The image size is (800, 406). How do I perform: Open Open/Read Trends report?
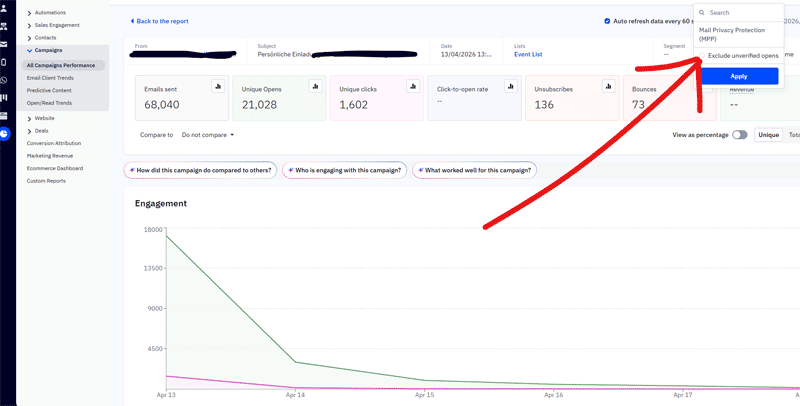(x=49, y=103)
